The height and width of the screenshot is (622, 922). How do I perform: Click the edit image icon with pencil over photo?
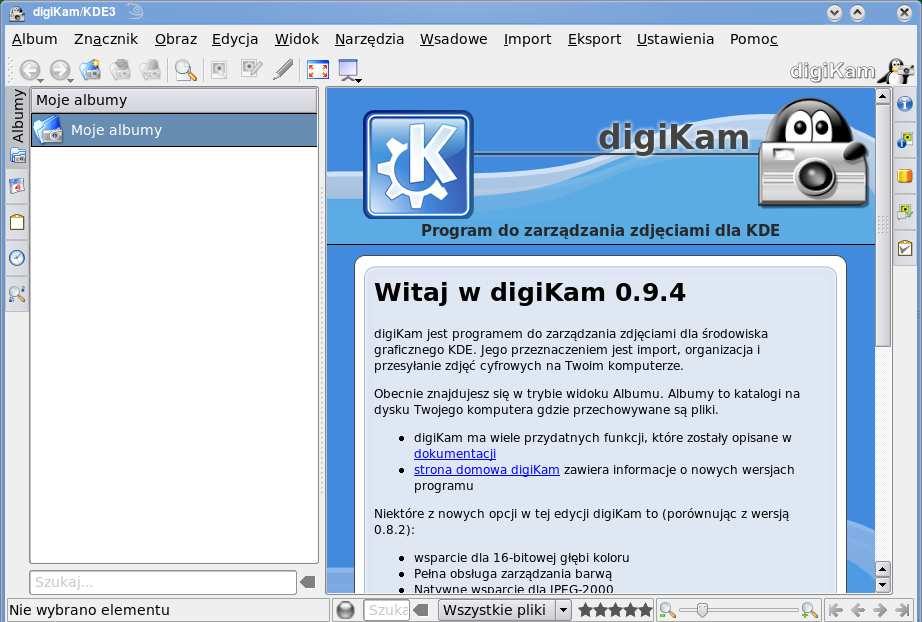click(252, 69)
